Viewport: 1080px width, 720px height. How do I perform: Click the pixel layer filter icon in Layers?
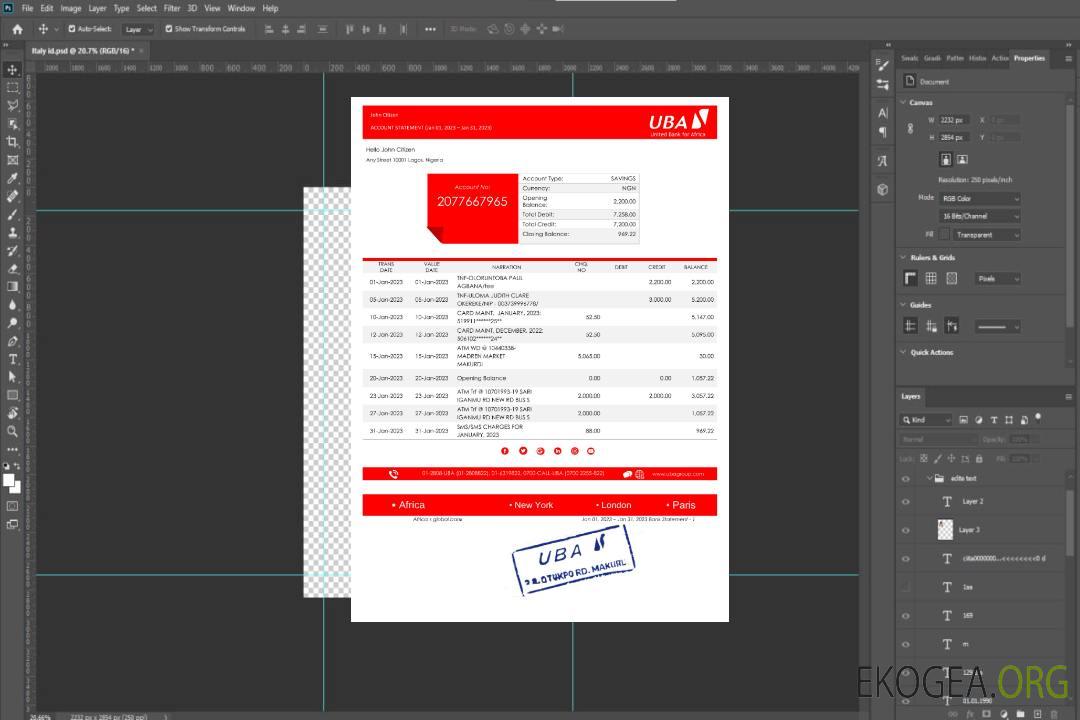pyautogui.click(x=964, y=420)
